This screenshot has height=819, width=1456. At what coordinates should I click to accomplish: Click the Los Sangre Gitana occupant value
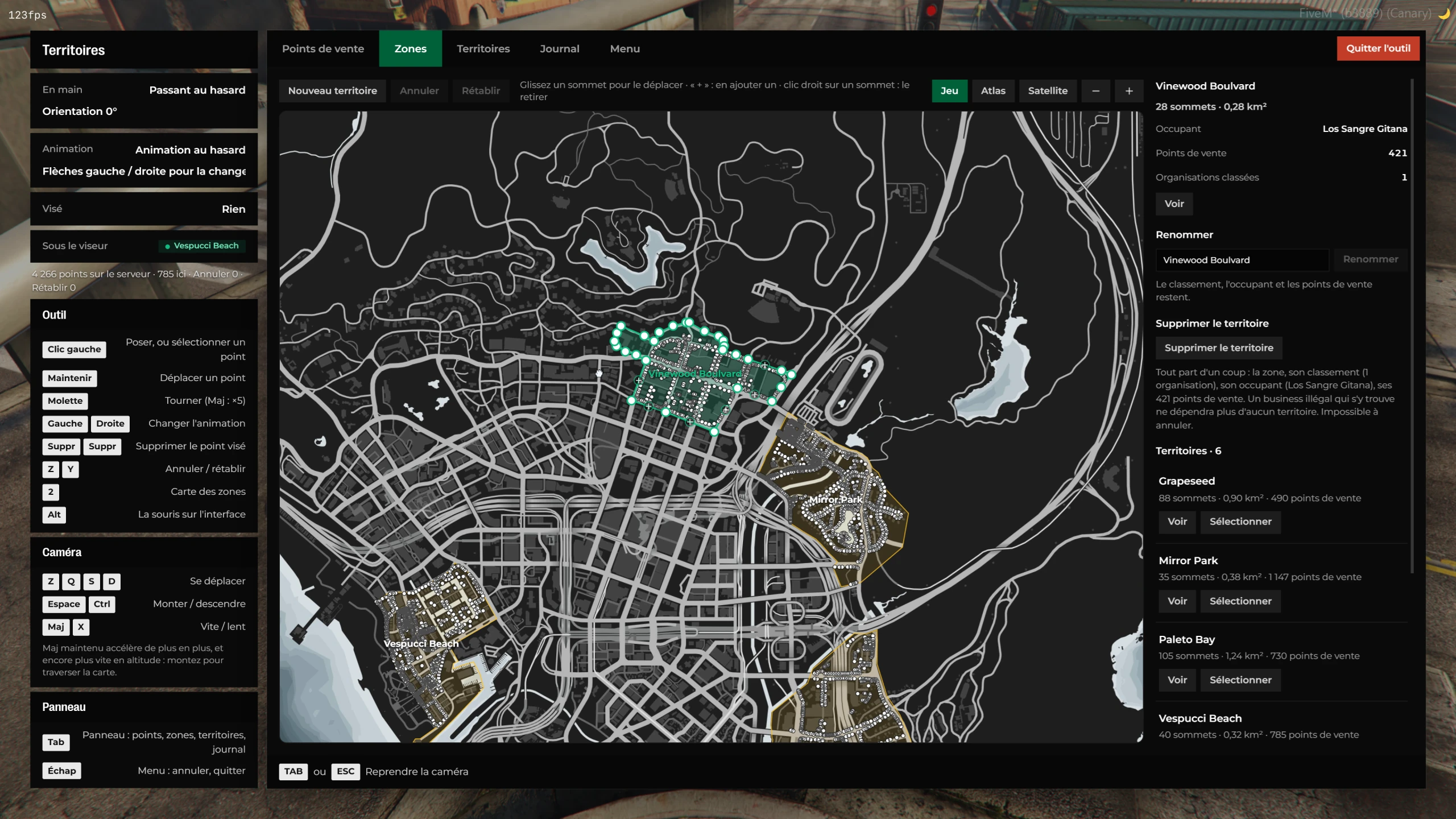[1365, 129]
